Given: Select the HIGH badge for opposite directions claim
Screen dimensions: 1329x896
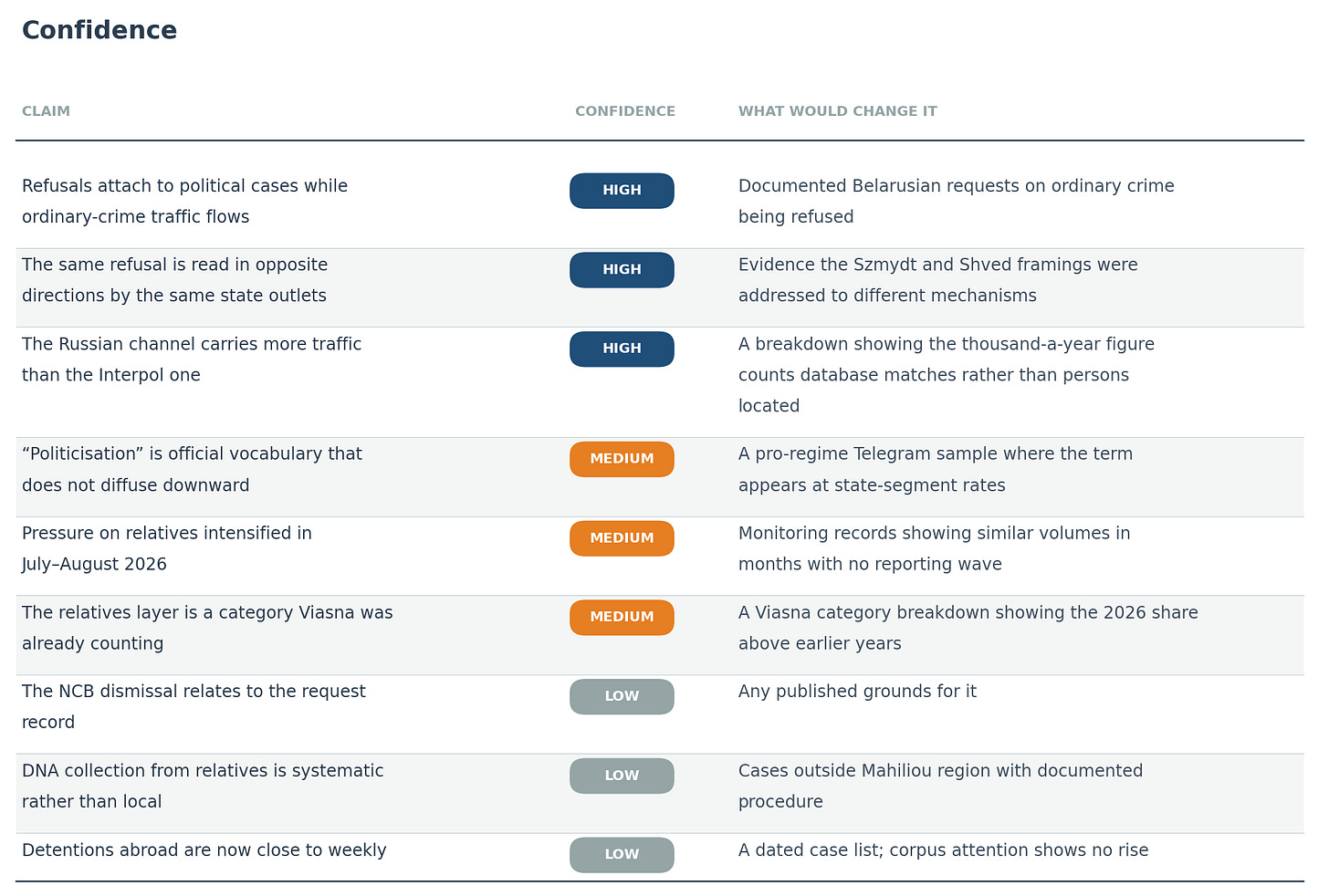Looking at the screenshot, I should (x=622, y=270).
